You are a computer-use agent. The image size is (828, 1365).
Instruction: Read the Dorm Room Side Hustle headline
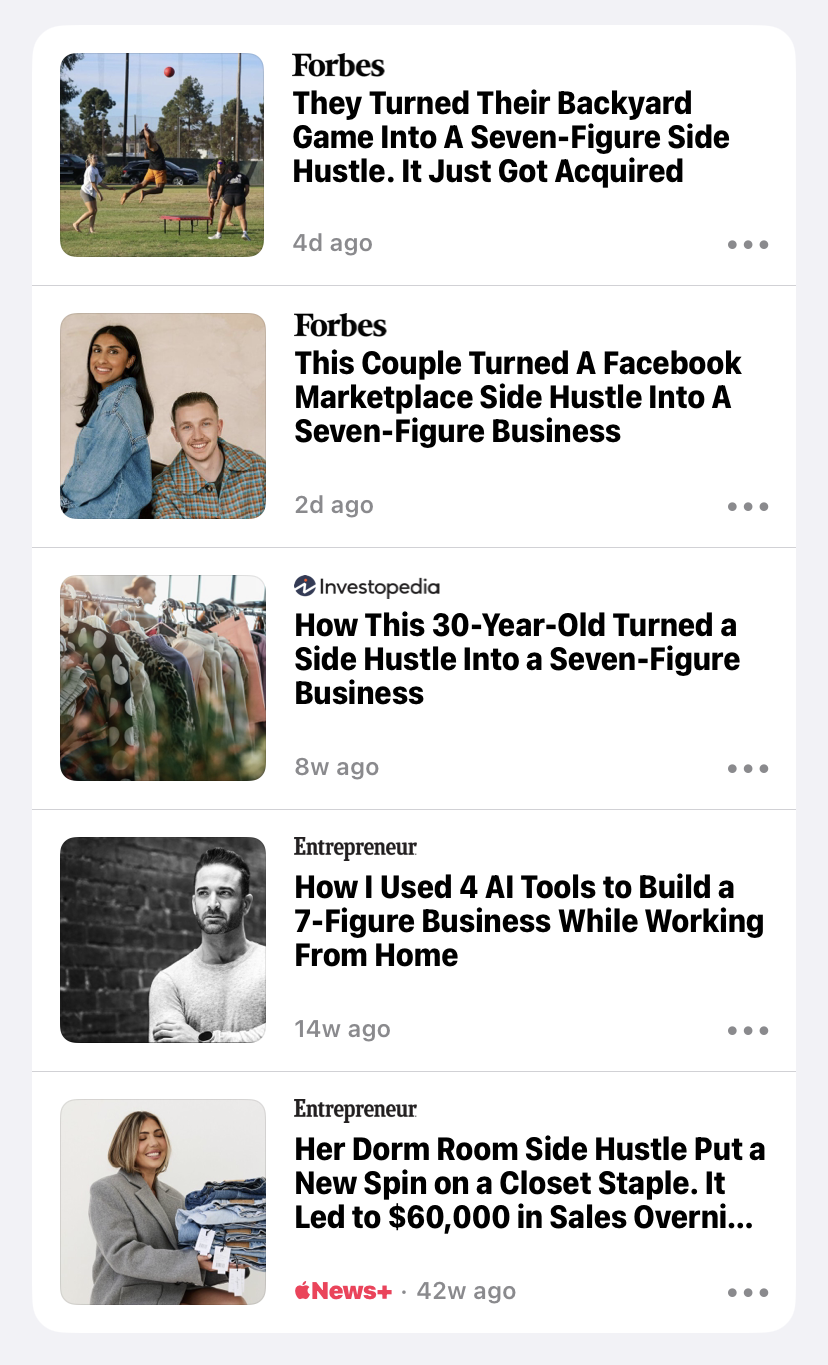[529, 1183]
